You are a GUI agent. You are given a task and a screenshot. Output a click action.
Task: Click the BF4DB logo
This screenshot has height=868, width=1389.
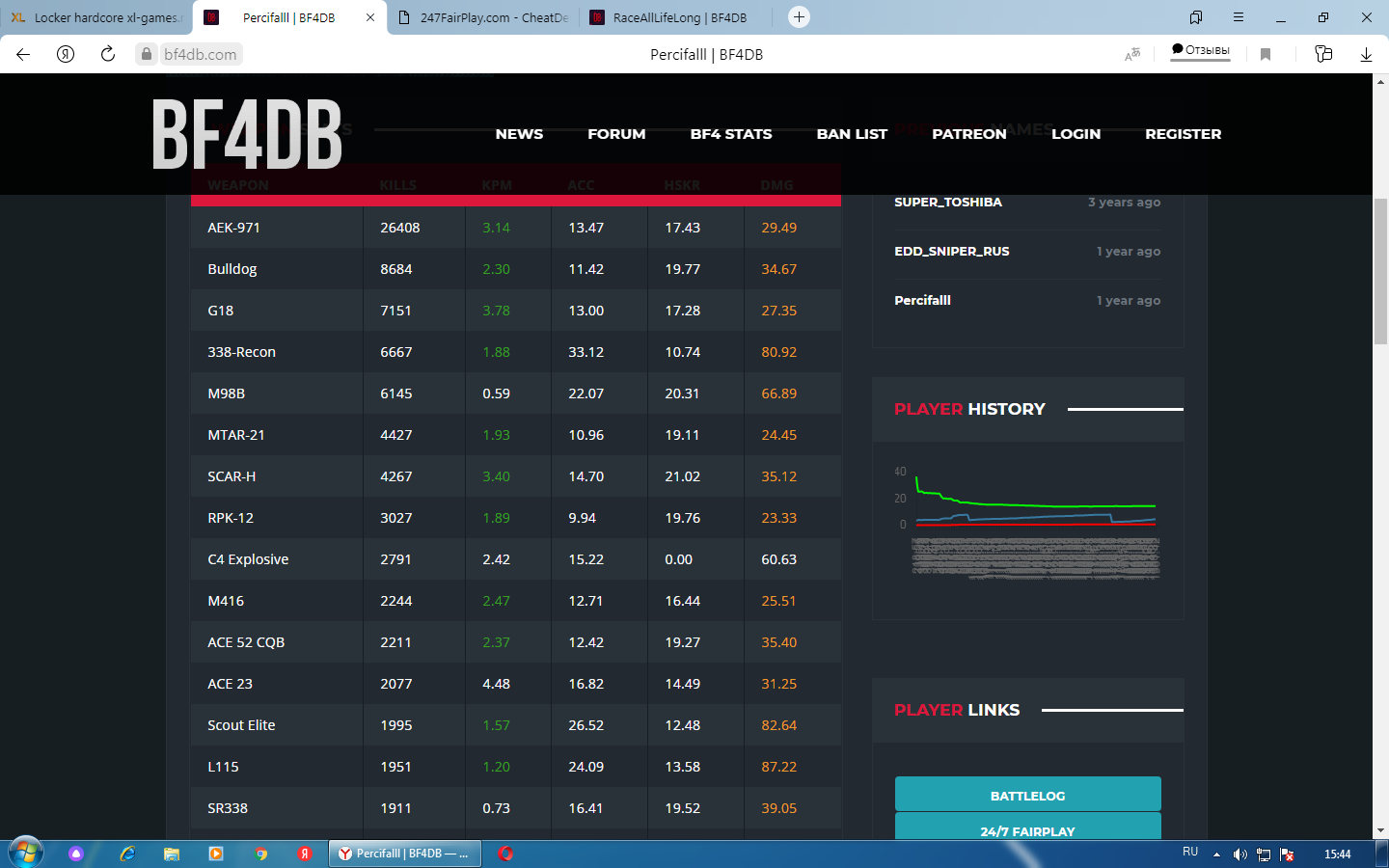tap(247, 135)
